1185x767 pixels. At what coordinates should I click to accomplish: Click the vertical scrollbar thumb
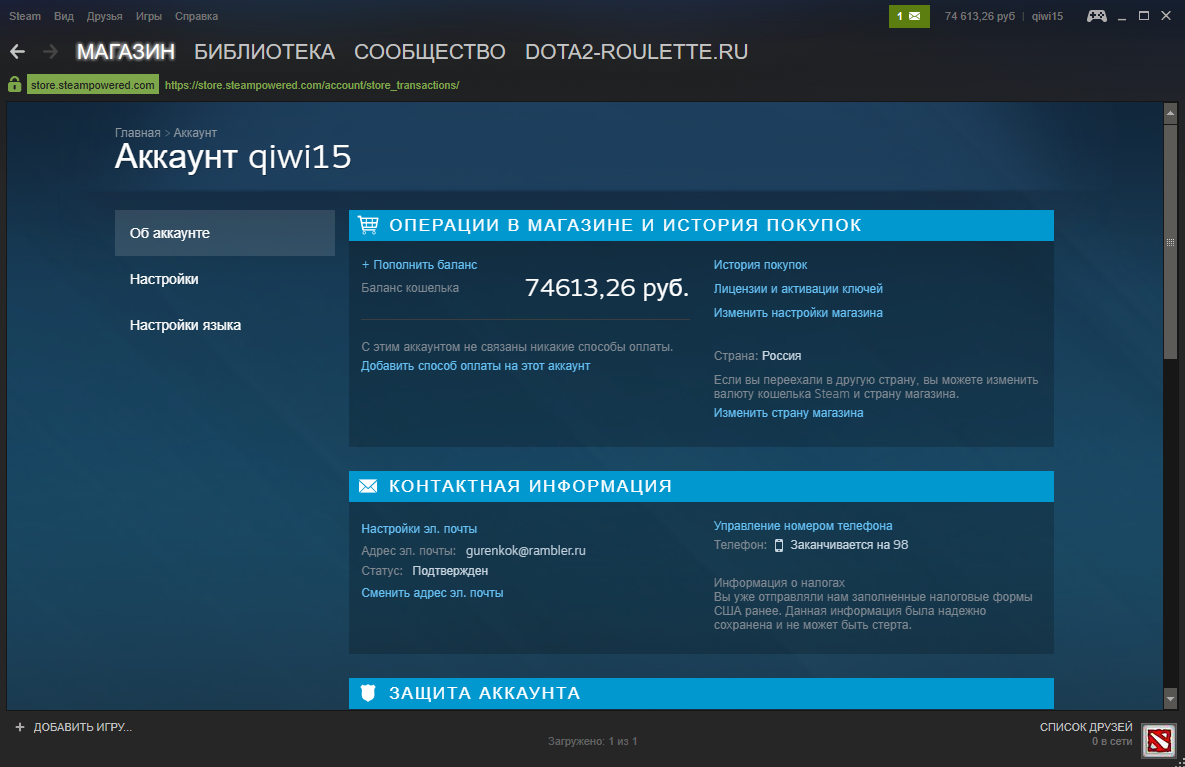tap(1170, 242)
